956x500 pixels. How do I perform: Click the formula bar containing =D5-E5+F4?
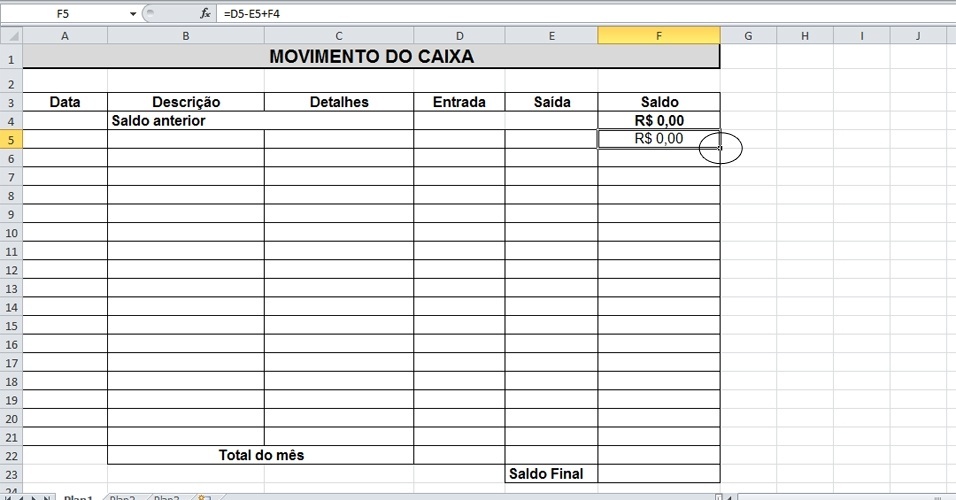pyautogui.click(x=585, y=13)
